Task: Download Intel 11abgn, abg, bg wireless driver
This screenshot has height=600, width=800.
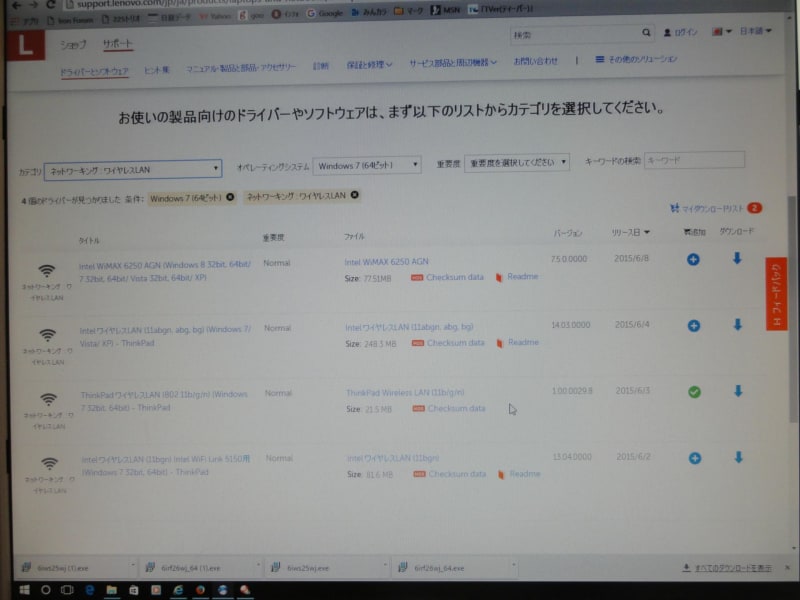Action: [738, 324]
